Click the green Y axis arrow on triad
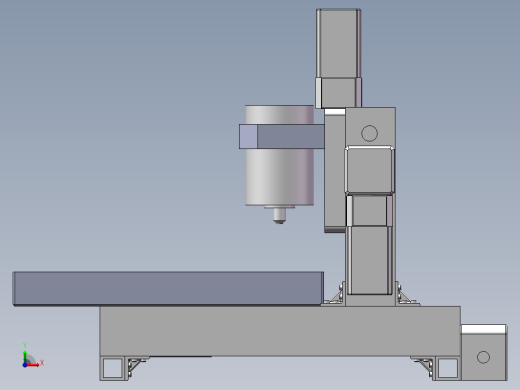The height and width of the screenshot is (390, 520). coord(25,356)
